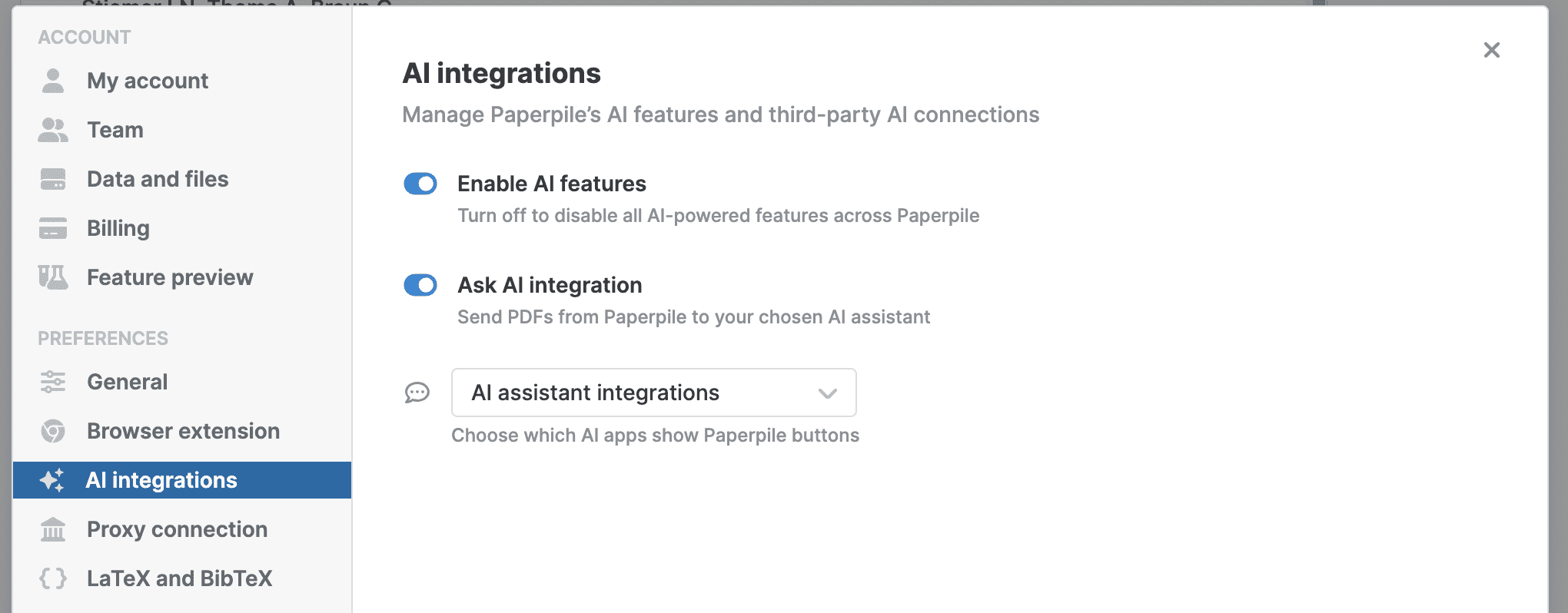Select General preferences
The height and width of the screenshot is (613, 1568).
point(182,382)
